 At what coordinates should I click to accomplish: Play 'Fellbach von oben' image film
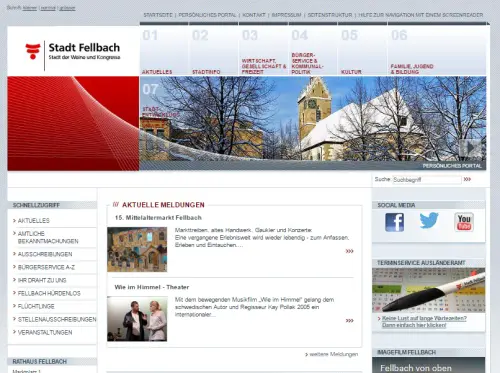tap(429, 365)
